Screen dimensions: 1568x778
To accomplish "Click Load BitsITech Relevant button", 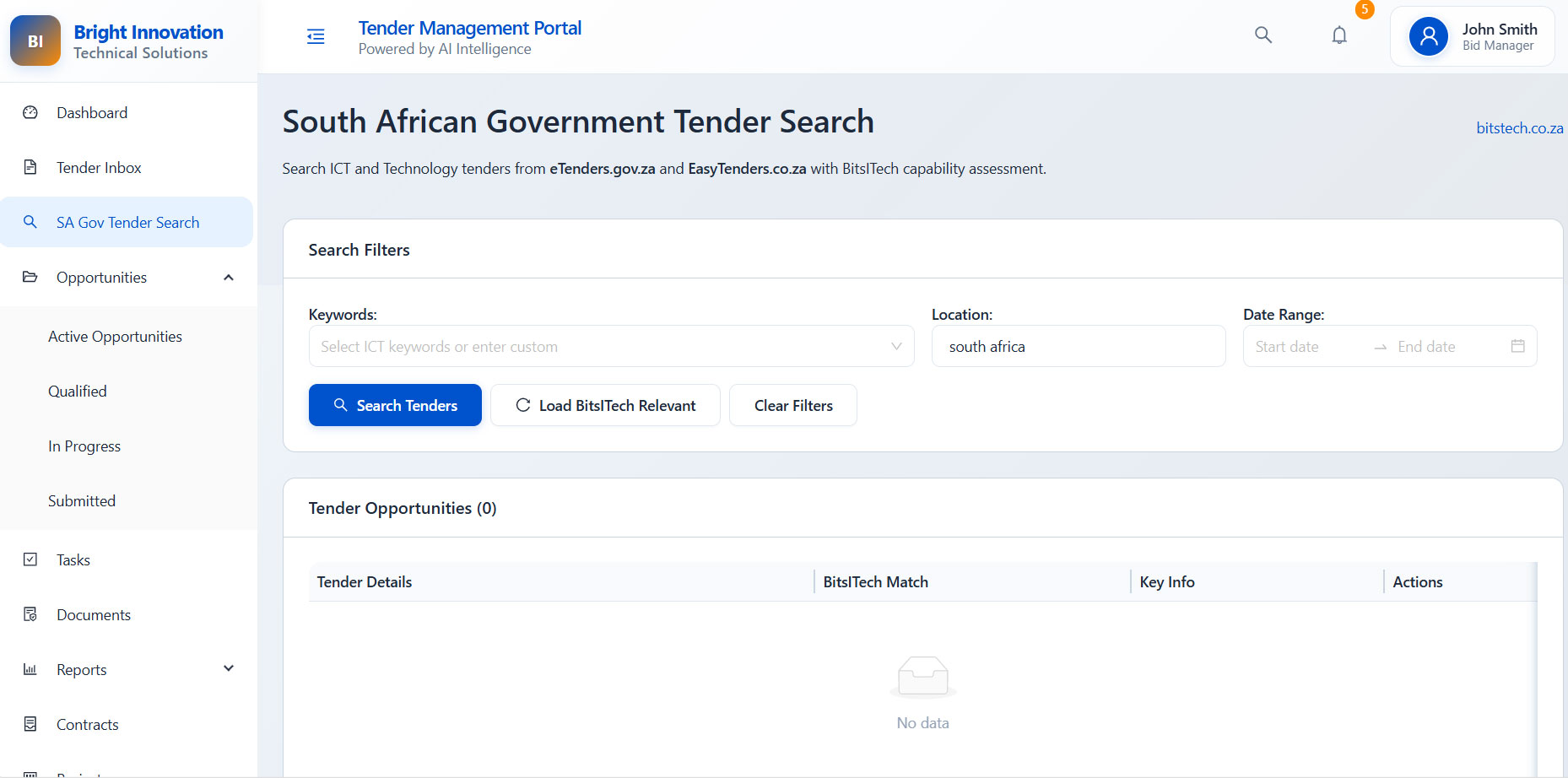I will click(x=605, y=406).
